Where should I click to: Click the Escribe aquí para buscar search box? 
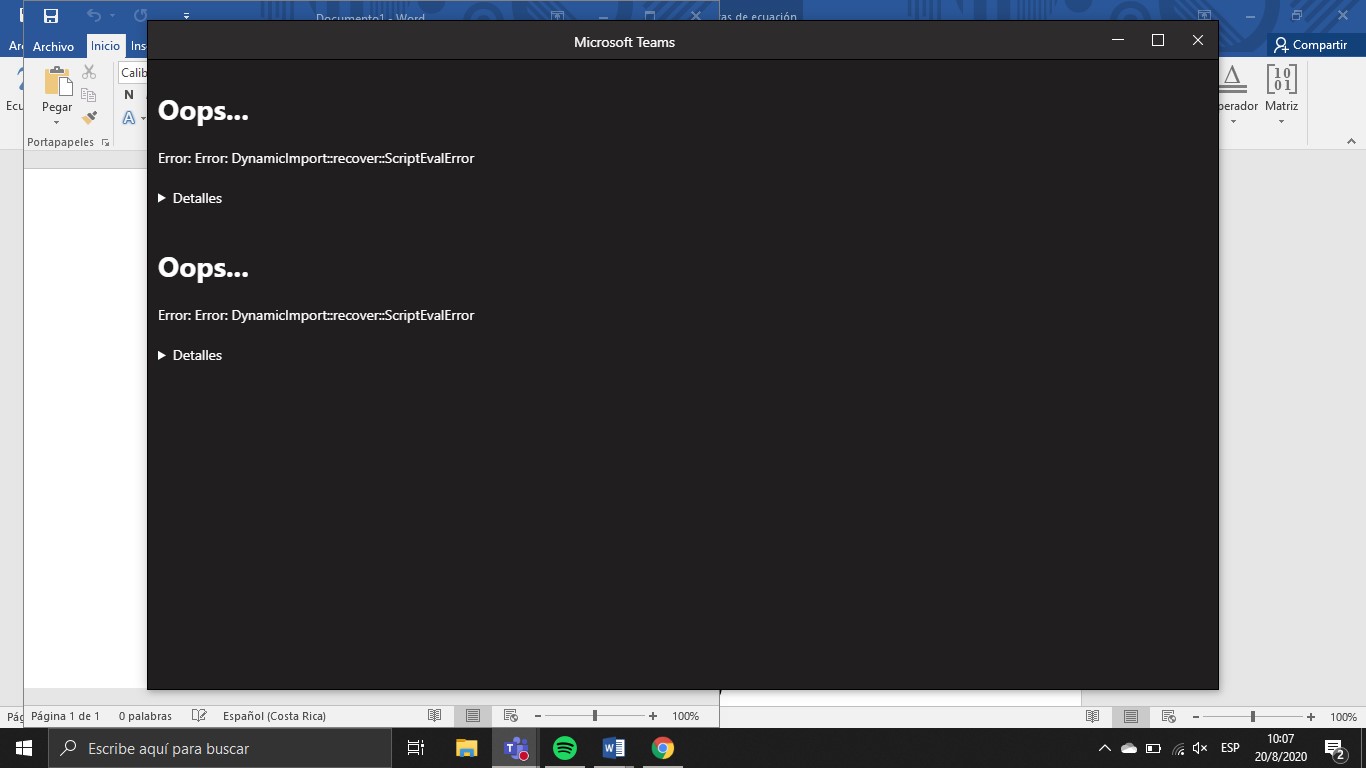(220, 748)
